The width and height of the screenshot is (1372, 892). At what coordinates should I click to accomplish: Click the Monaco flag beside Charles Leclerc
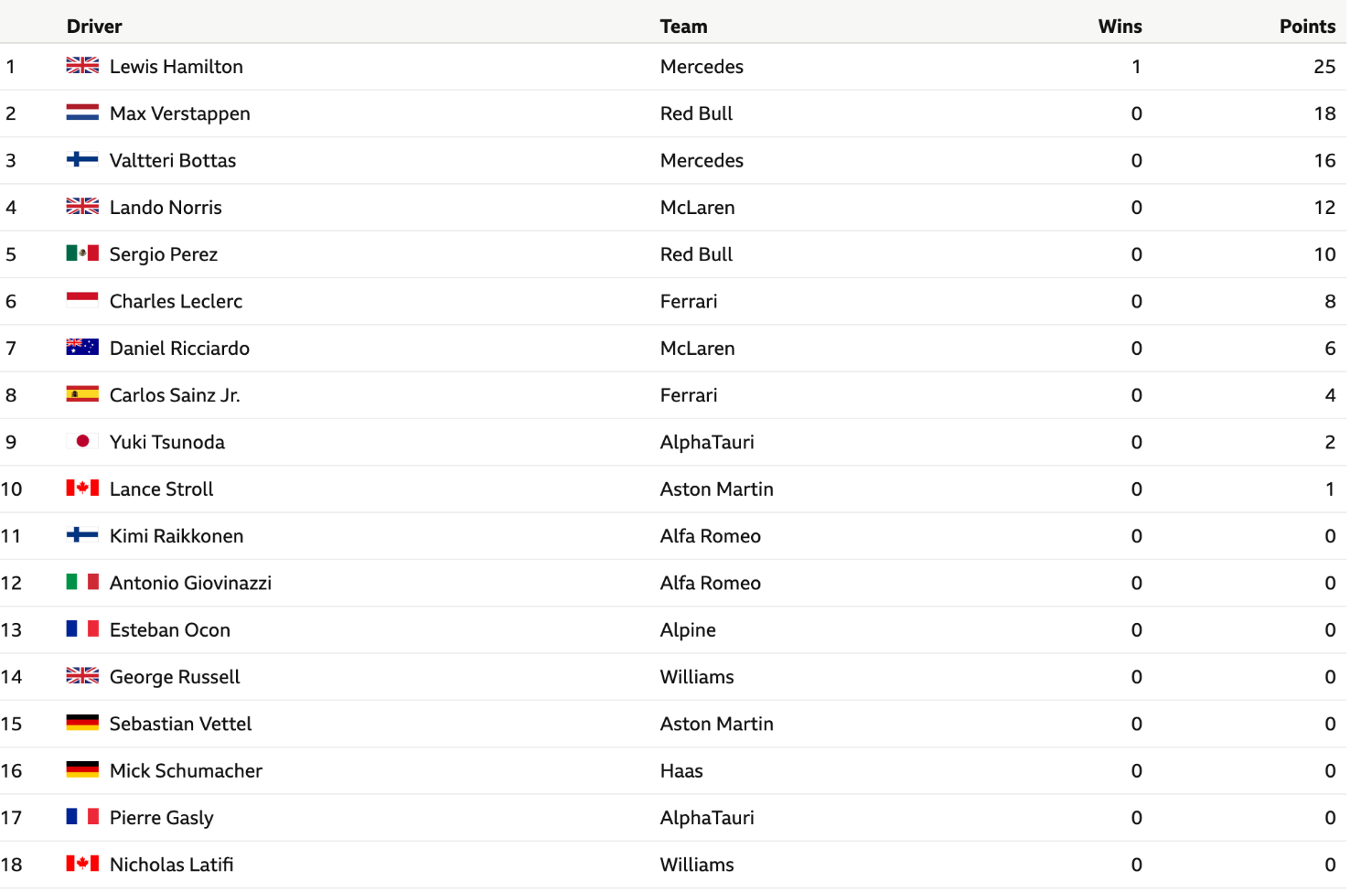[82, 300]
